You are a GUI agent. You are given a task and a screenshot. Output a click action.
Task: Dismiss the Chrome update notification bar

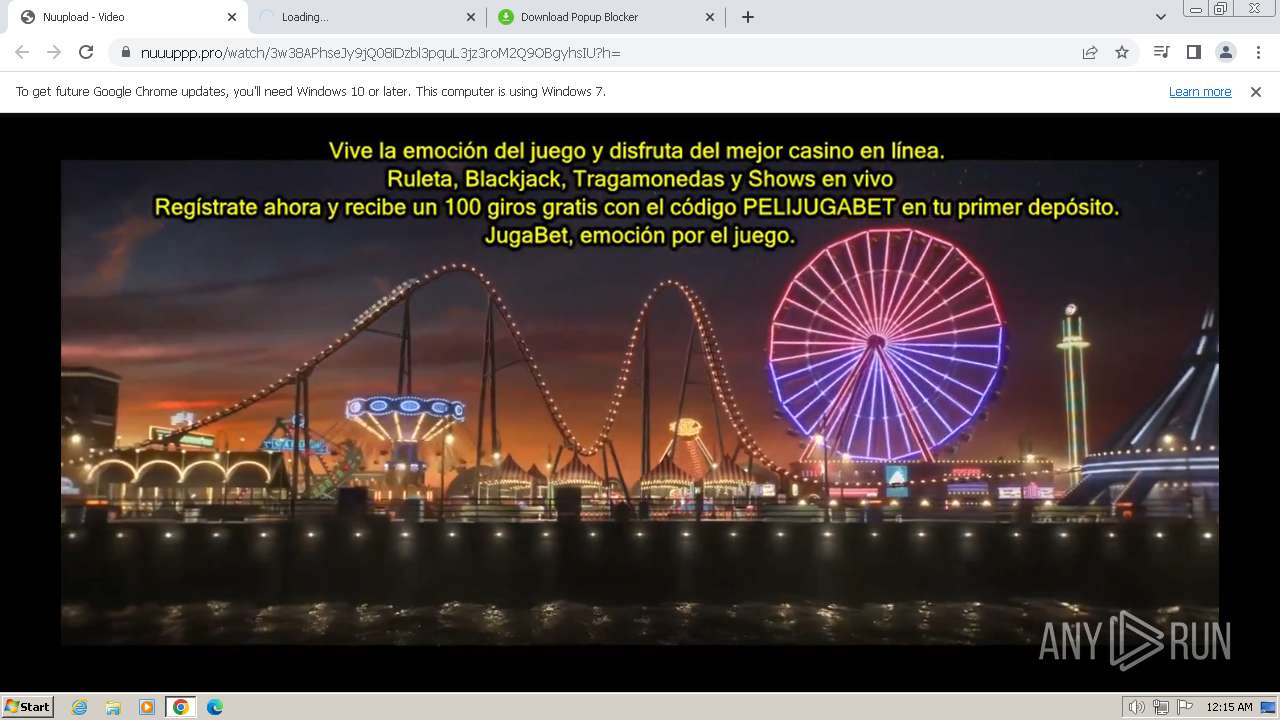[x=1256, y=91]
